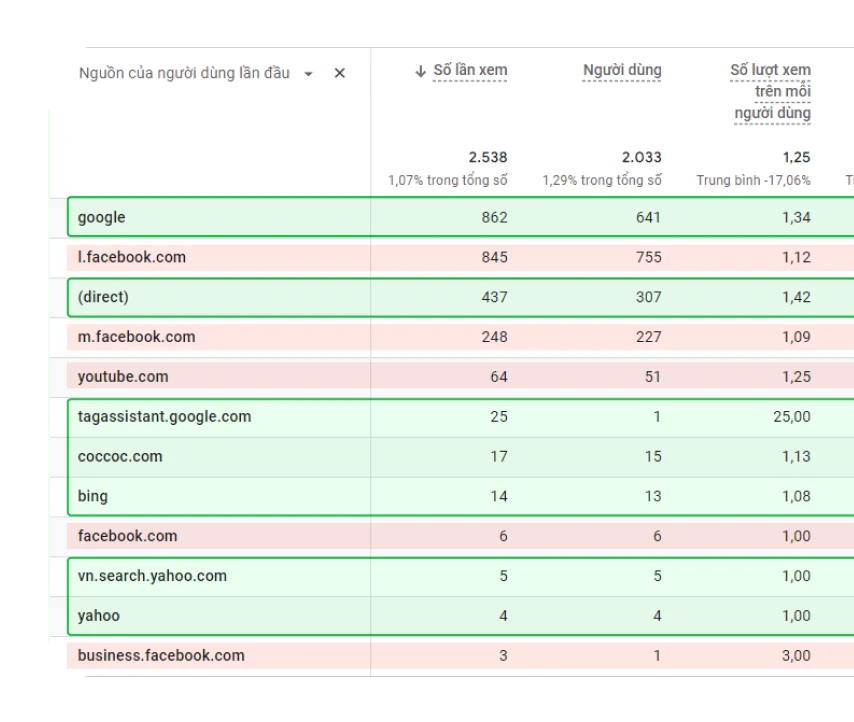Sort by the 'Người dùng' column header
854x722 pixels.
(x=622, y=70)
